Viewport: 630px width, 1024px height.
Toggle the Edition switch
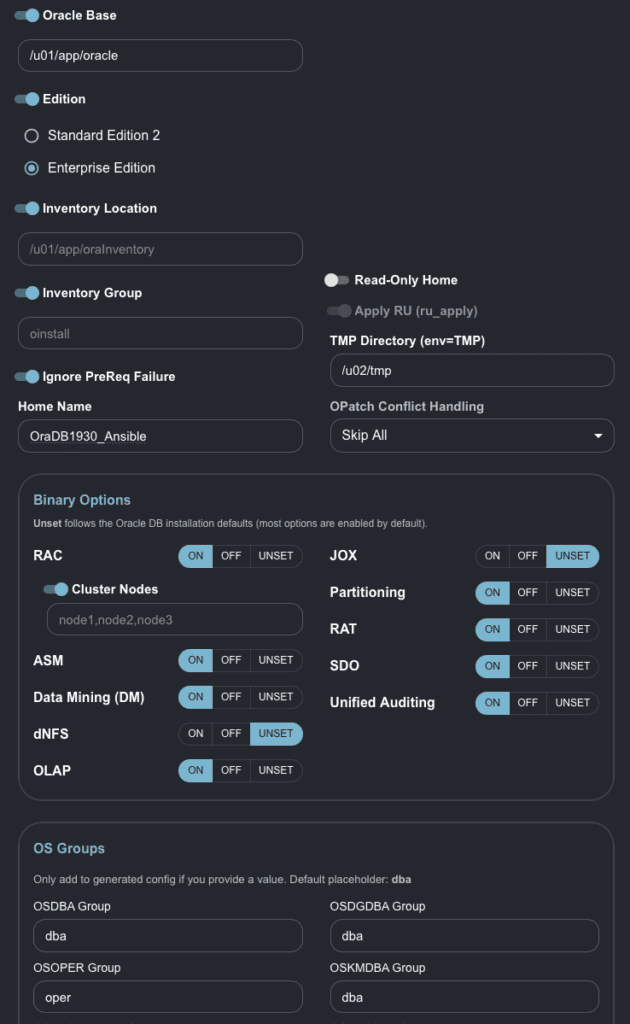point(27,99)
